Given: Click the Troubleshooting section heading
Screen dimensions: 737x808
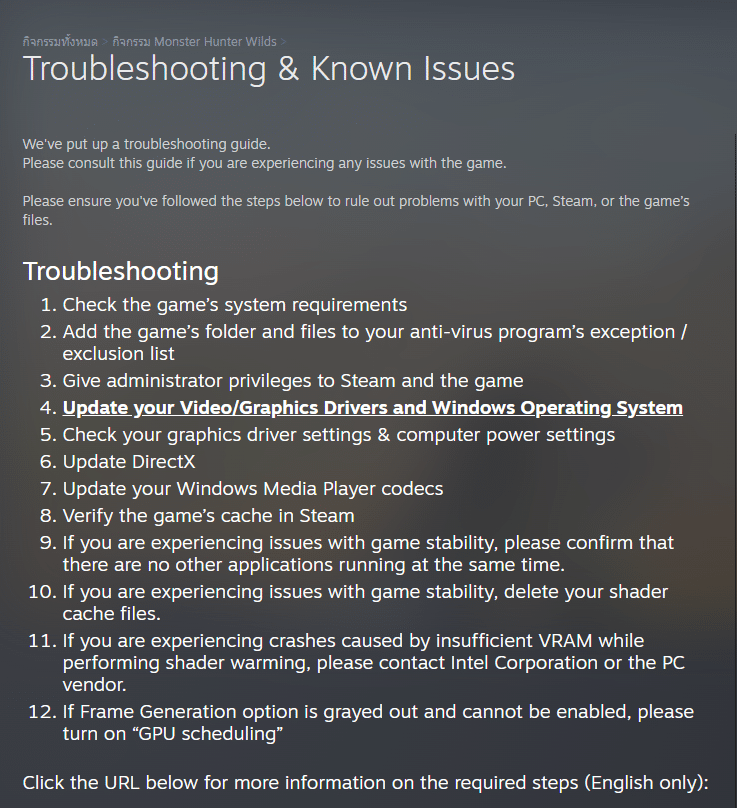Looking at the screenshot, I should 121,271.
